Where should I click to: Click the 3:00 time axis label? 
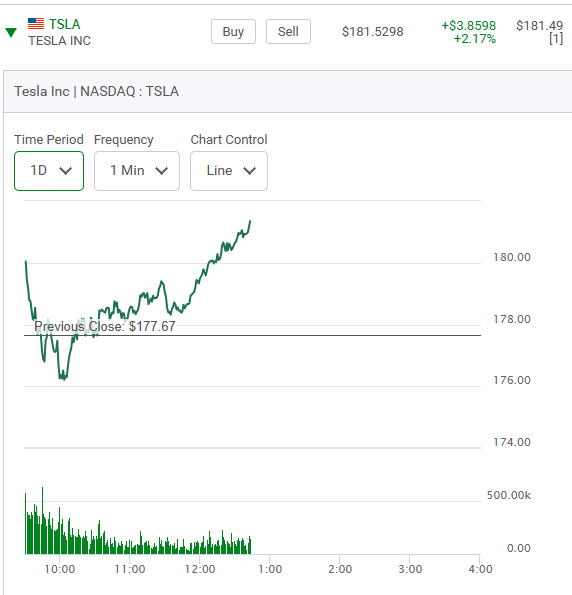(x=410, y=569)
